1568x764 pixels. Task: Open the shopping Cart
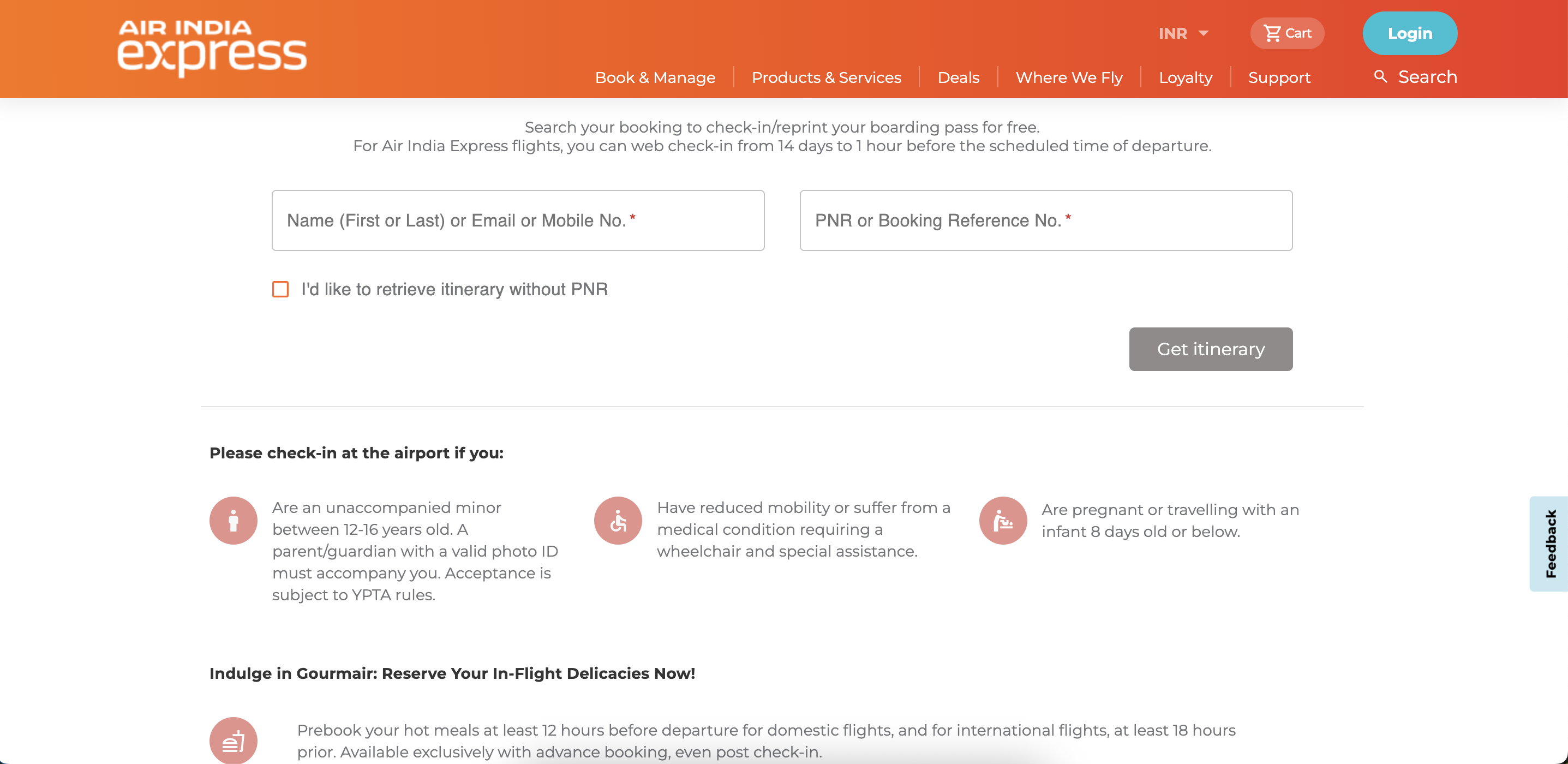1287,33
